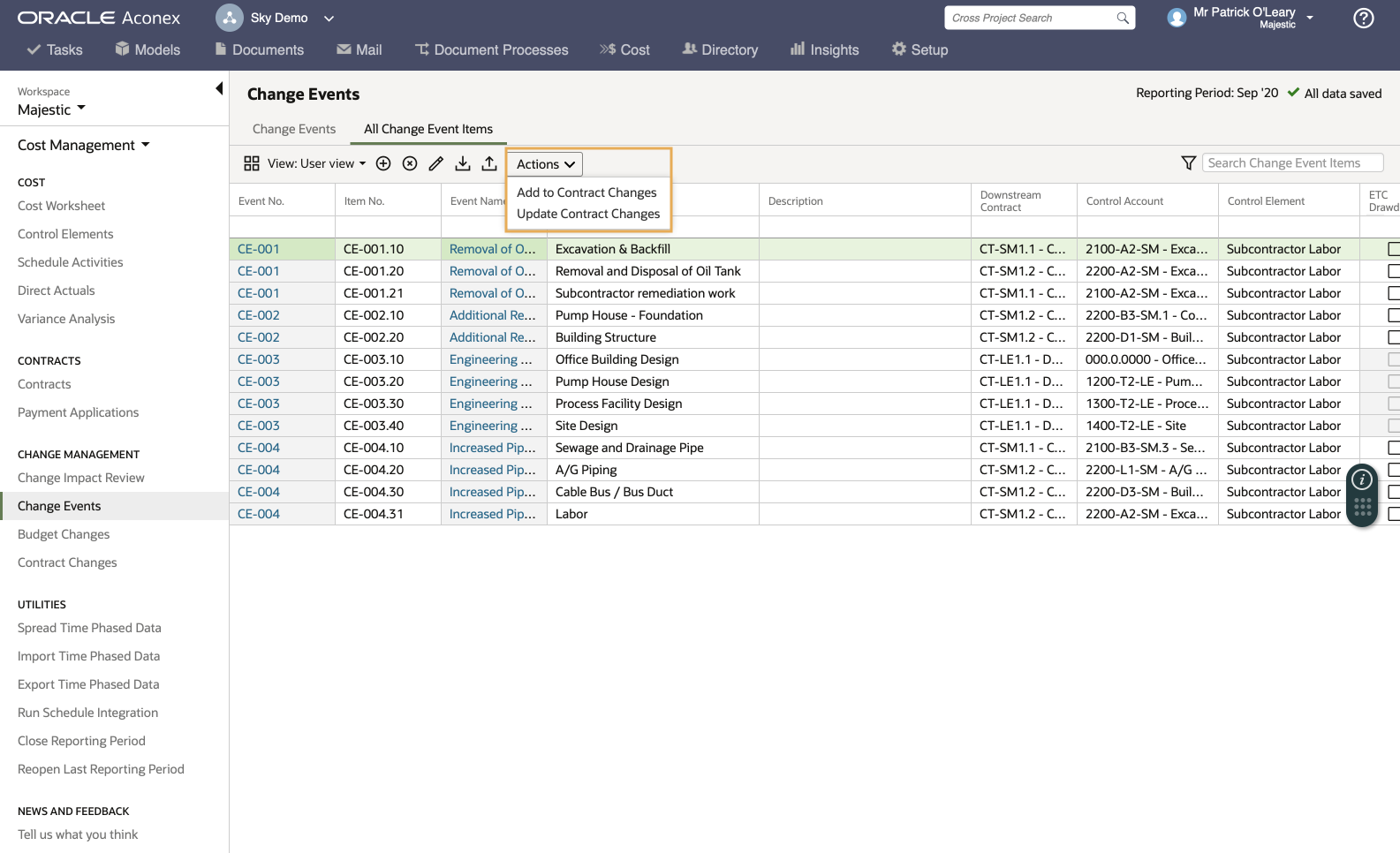Select Add to Contract Changes
The height and width of the screenshot is (853, 1400).
point(586,192)
